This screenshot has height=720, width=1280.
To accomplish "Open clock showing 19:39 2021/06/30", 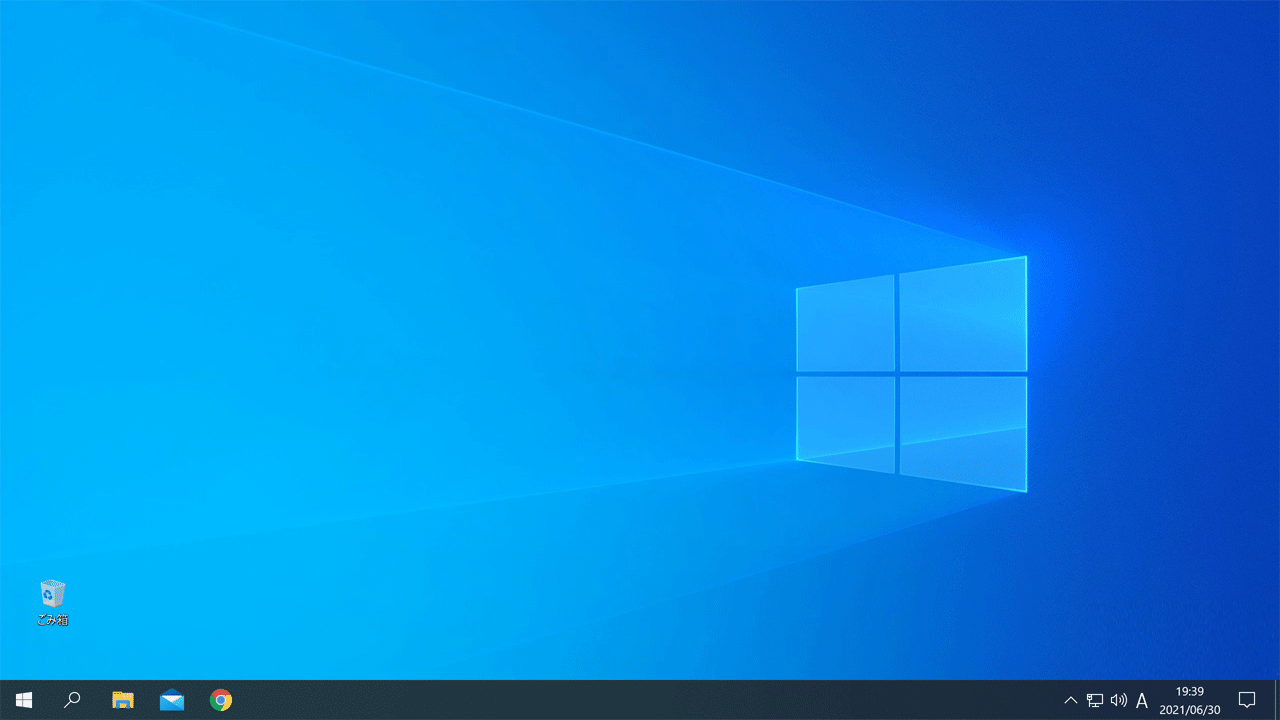I will click(1190, 700).
